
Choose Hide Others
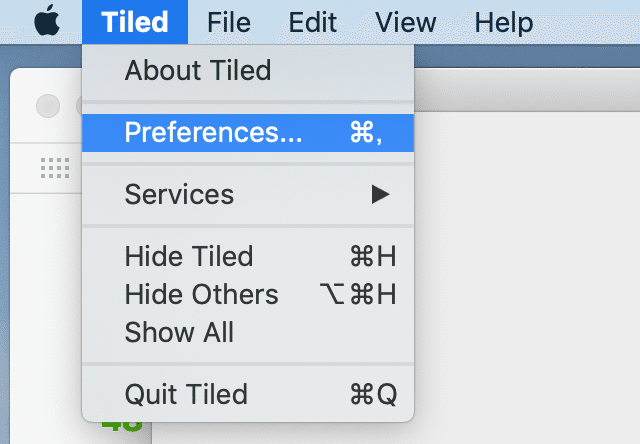click(201, 294)
